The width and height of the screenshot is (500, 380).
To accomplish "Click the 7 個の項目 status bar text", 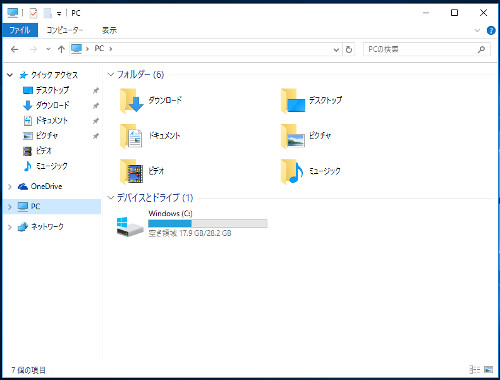I will [28, 370].
